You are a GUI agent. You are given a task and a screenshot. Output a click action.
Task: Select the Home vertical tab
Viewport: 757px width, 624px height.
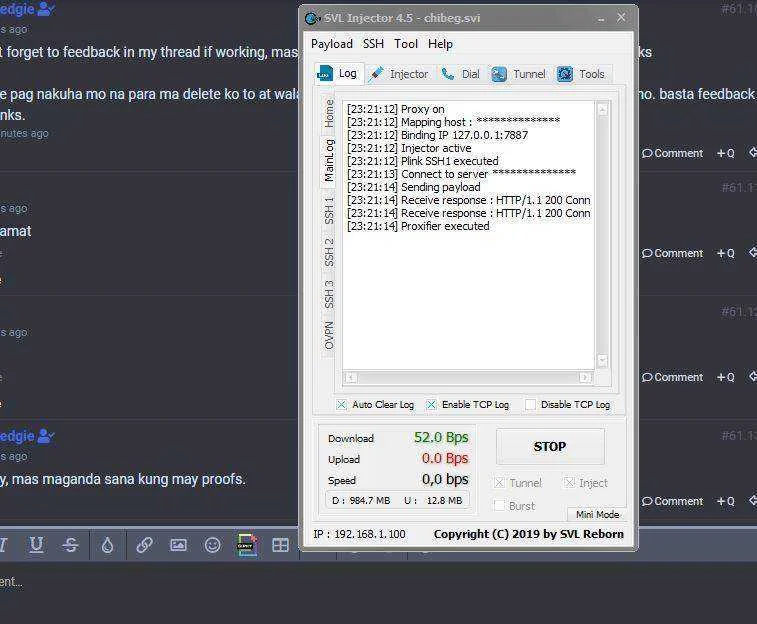click(x=329, y=113)
